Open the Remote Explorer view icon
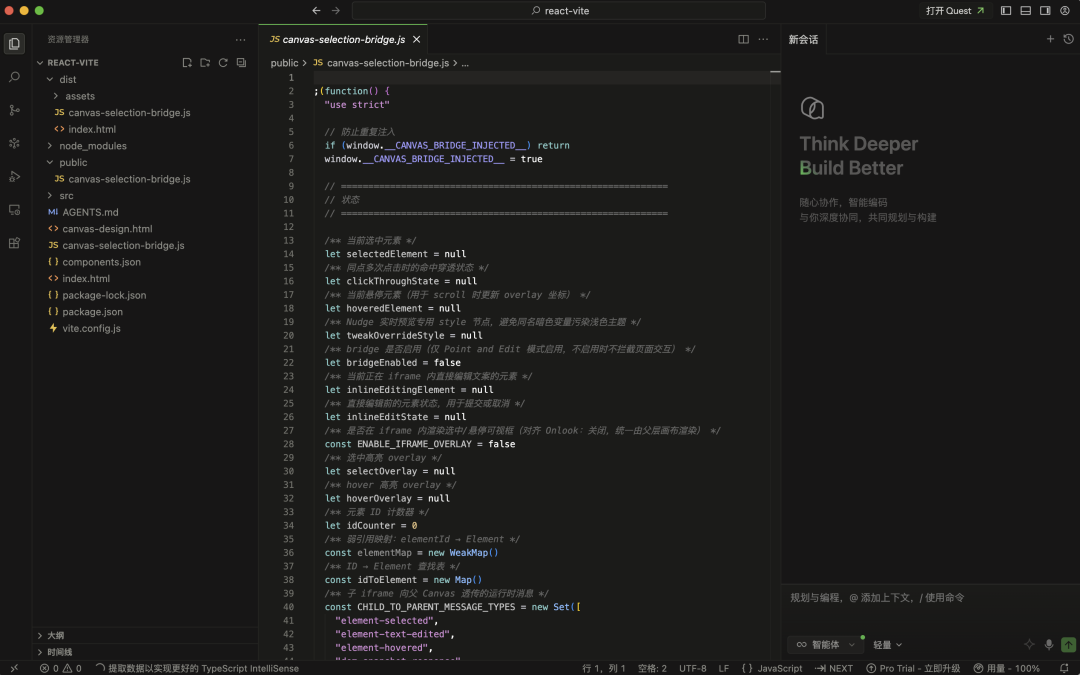Viewport: 1080px width, 675px height. click(14, 209)
